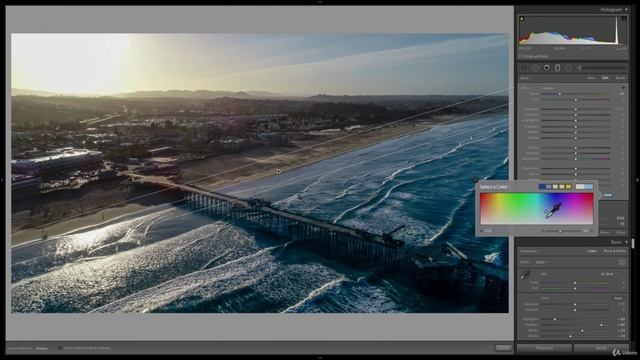Image resolution: width=640 pixels, height=360 pixels.
Task: Click the graduated filter Saturation slider handle
Action: click(576, 159)
